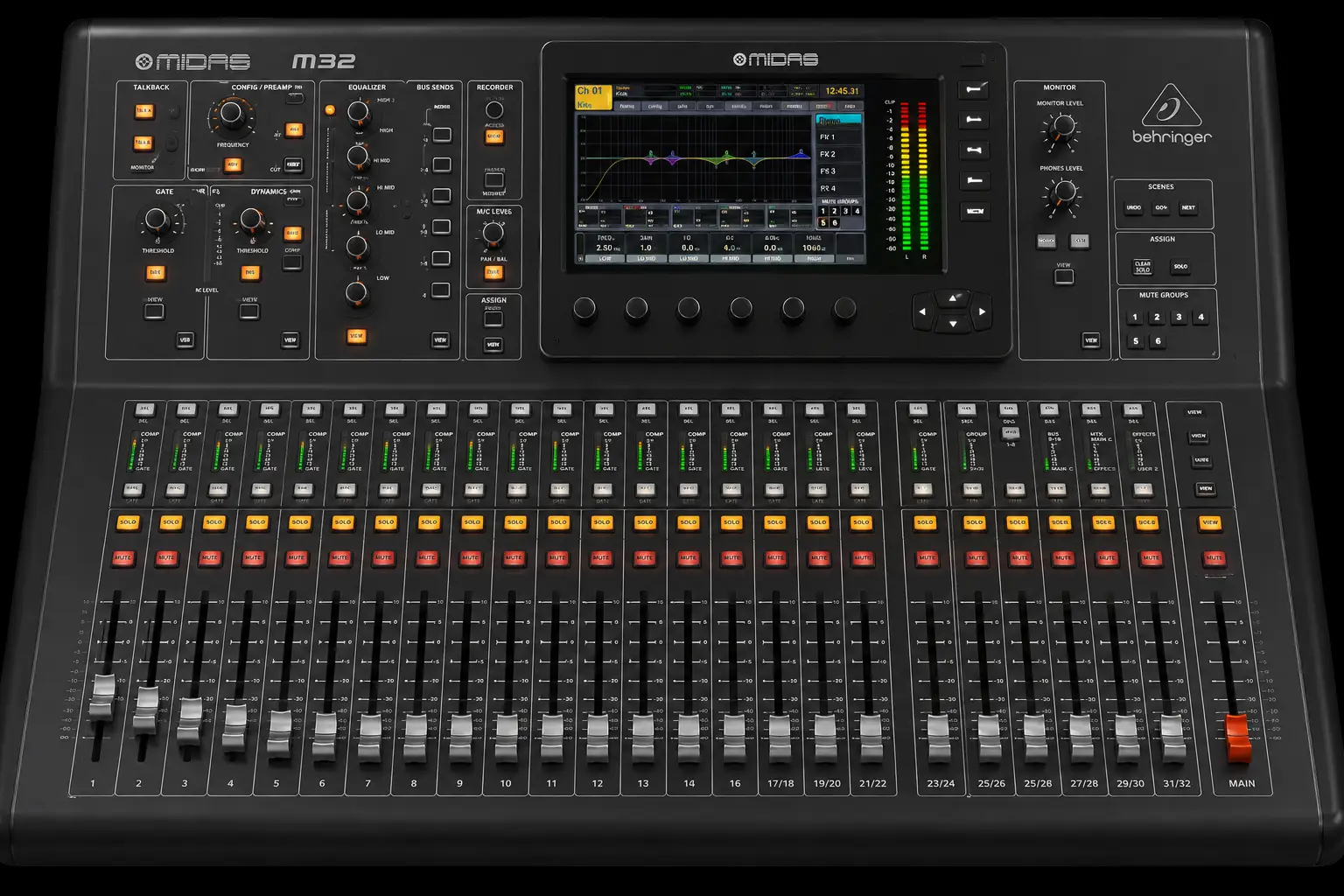Tap the down arrow navigation key
This screenshot has height=896, width=1344.
(953, 324)
